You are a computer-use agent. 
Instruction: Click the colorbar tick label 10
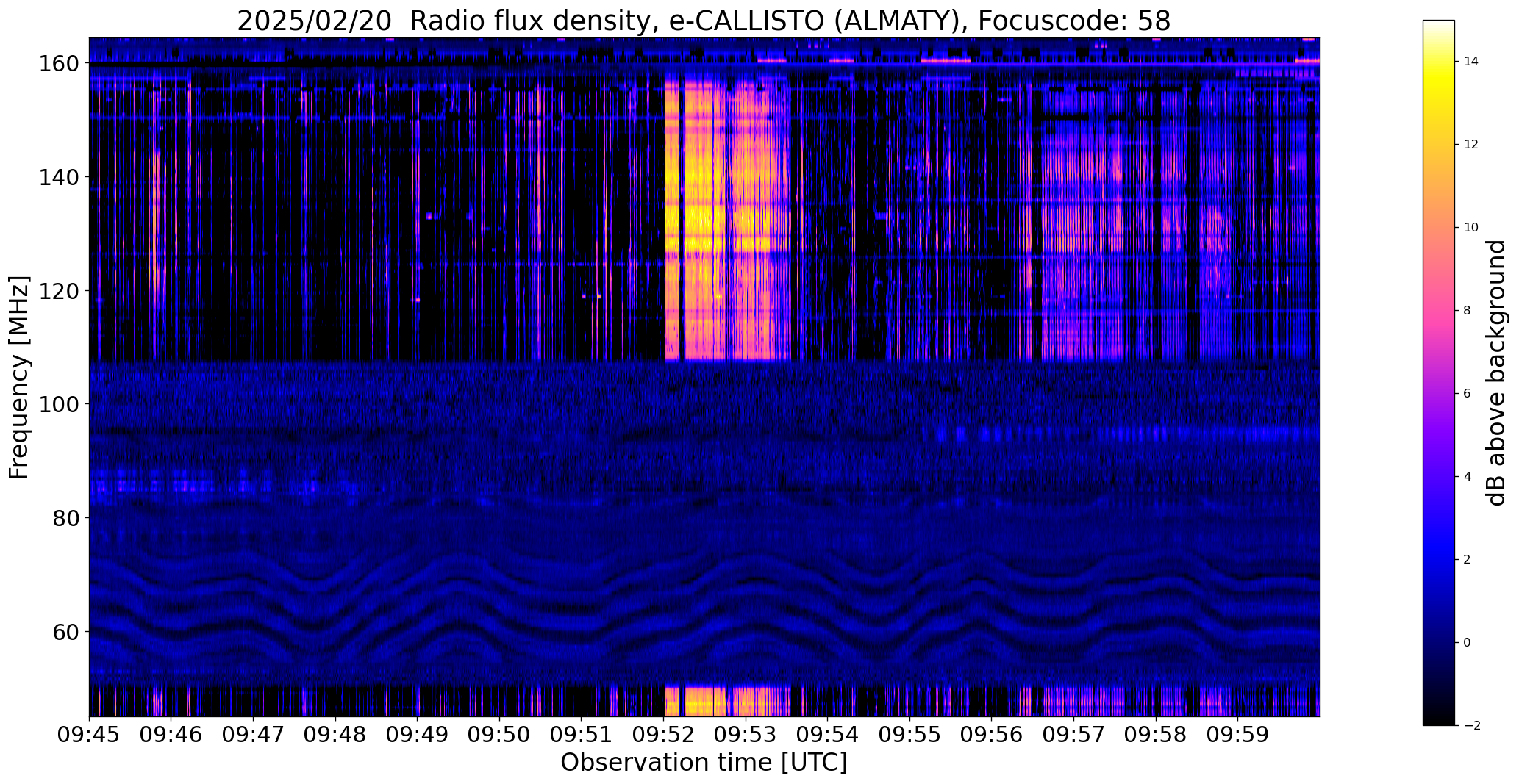click(x=1471, y=228)
